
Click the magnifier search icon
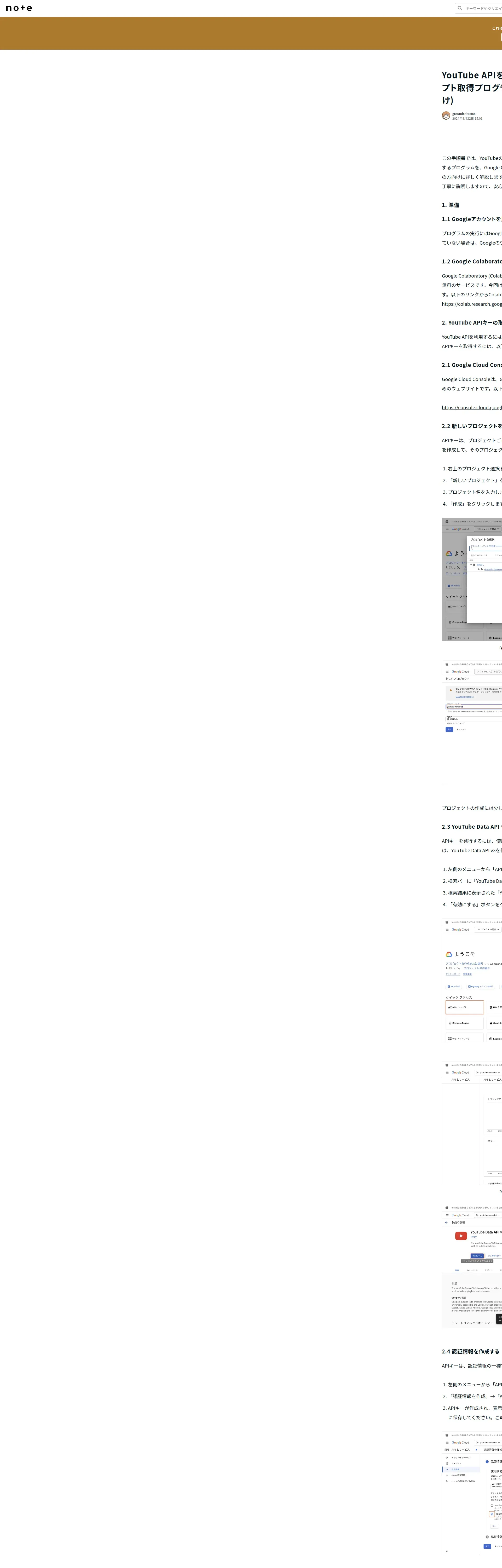[x=460, y=9]
